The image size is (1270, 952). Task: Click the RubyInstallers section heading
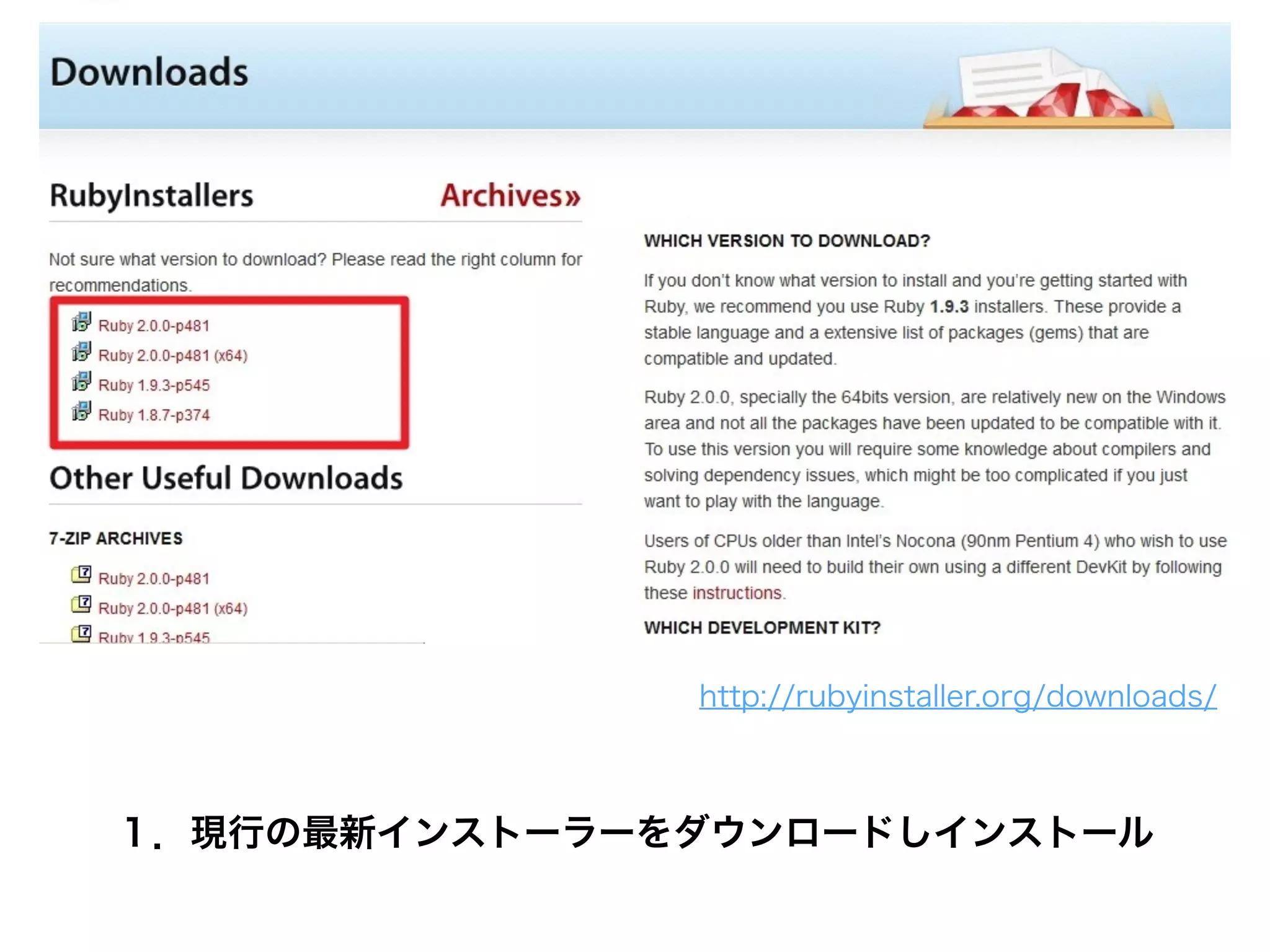pos(151,196)
